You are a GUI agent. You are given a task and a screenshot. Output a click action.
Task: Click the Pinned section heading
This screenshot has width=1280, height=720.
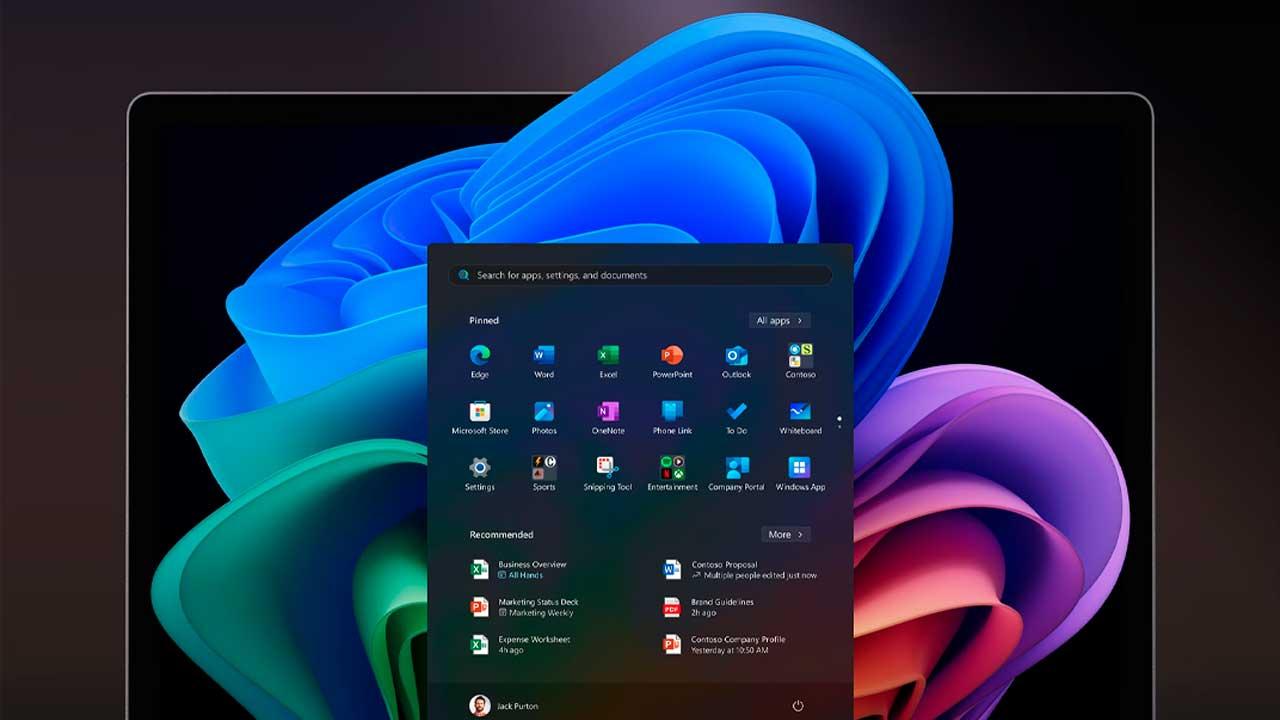coord(484,320)
